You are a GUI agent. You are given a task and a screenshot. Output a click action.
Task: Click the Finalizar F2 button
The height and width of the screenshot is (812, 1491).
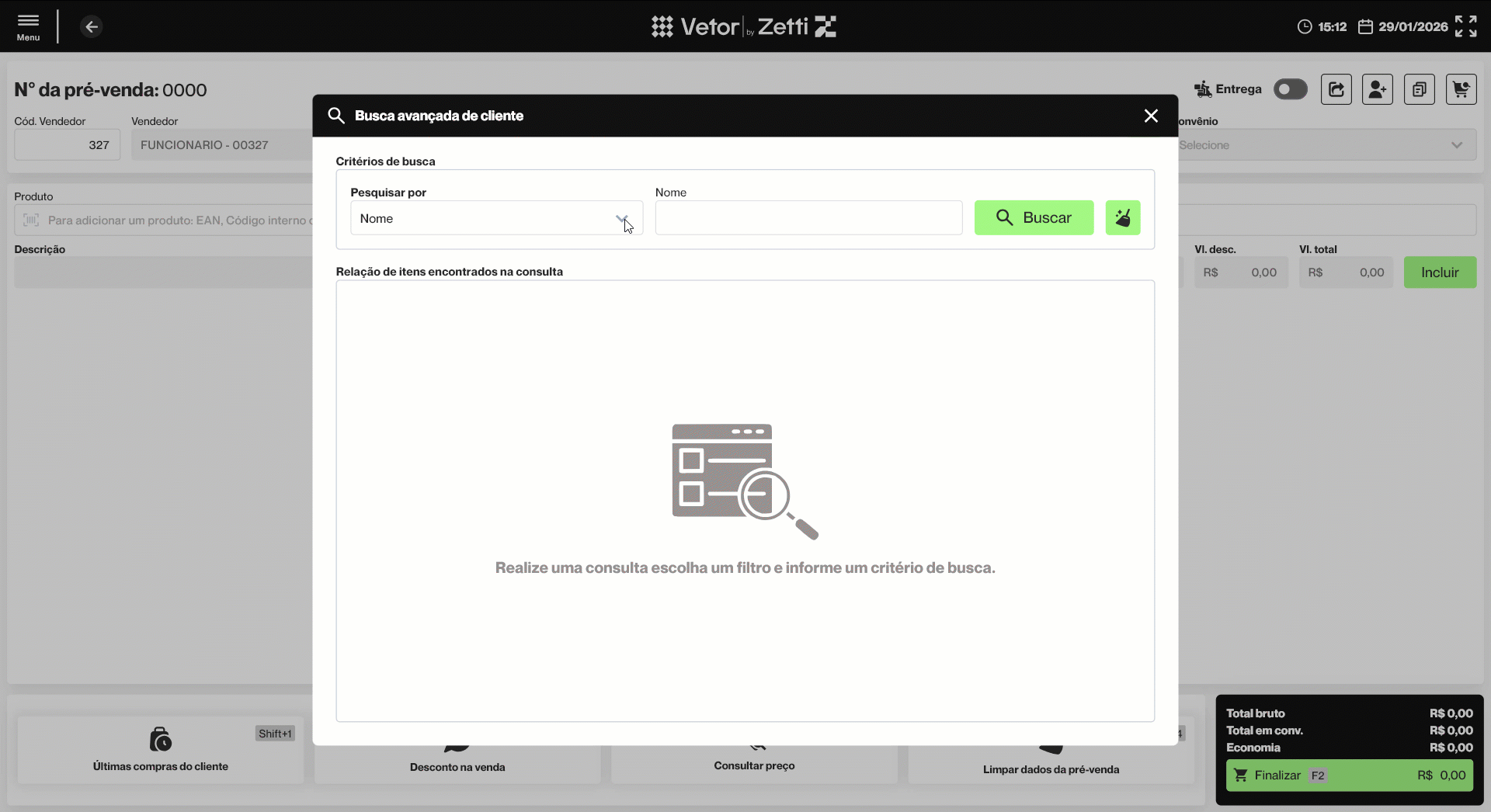[x=1350, y=775]
